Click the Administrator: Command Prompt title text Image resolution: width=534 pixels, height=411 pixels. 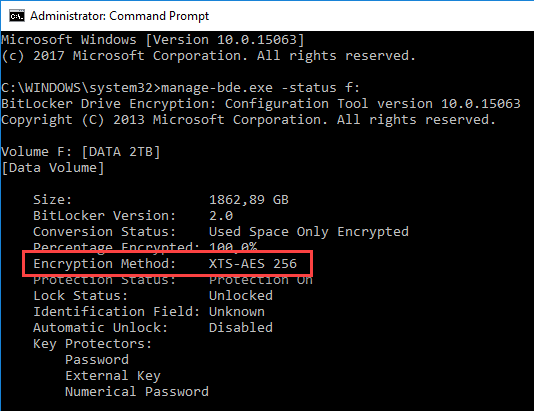(120, 16)
